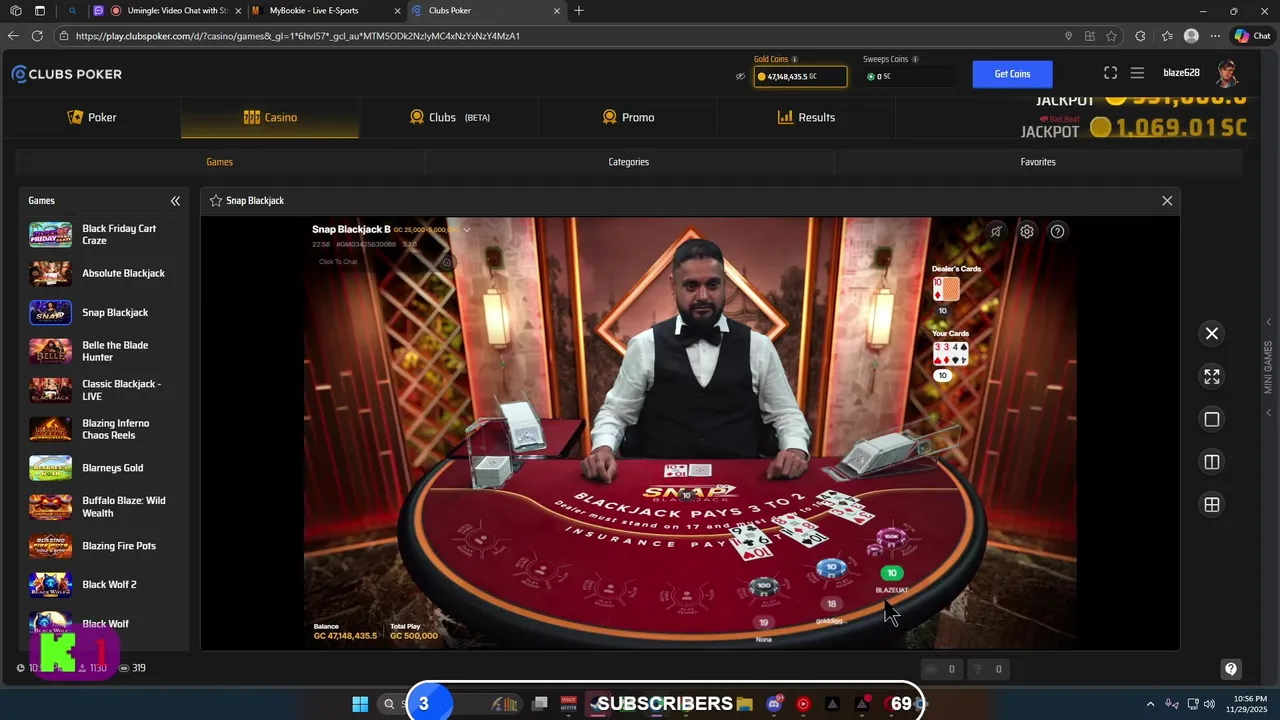
Task: Click the chat emoji icon beside Click To Chat
Action: point(447,262)
